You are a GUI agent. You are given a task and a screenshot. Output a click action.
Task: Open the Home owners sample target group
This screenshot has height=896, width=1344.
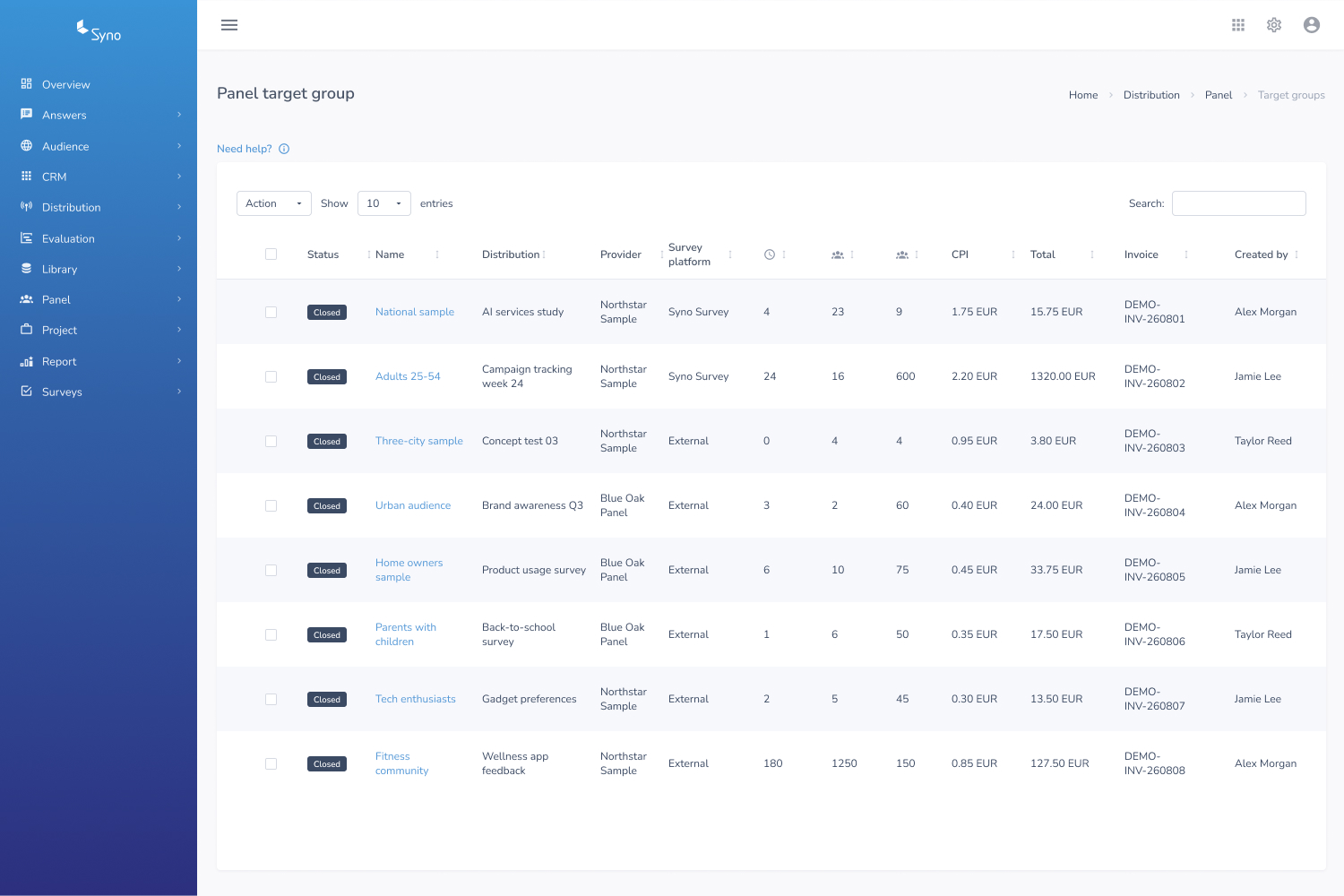pos(409,570)
